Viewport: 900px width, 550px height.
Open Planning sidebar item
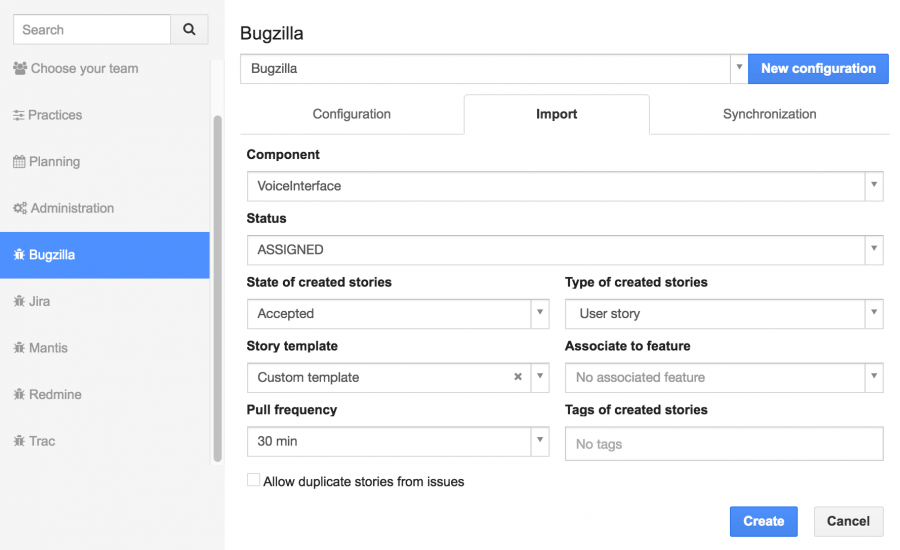[x=104, y=161]
